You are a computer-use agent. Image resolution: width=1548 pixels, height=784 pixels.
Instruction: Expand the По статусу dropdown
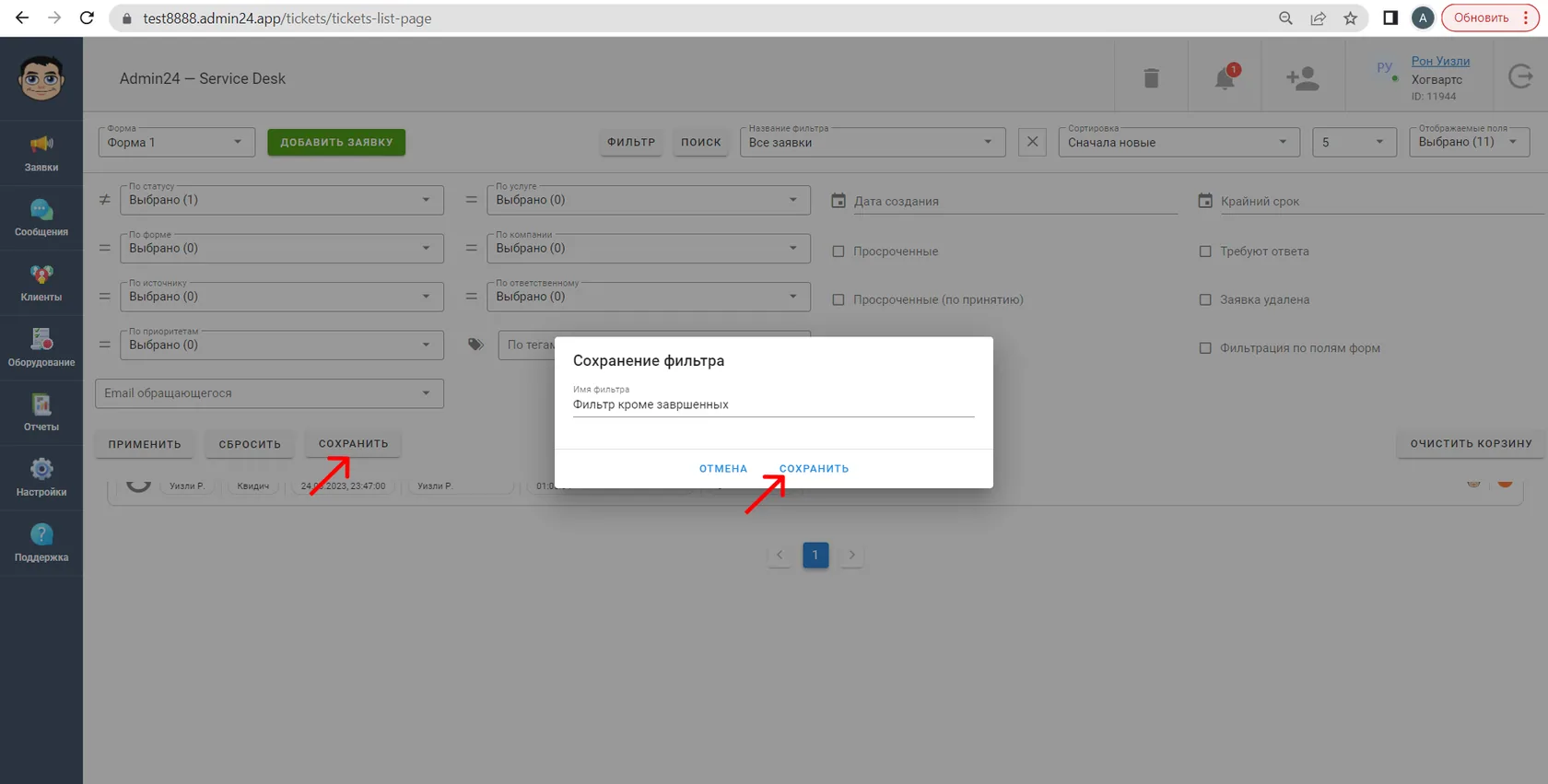[282, 200]
